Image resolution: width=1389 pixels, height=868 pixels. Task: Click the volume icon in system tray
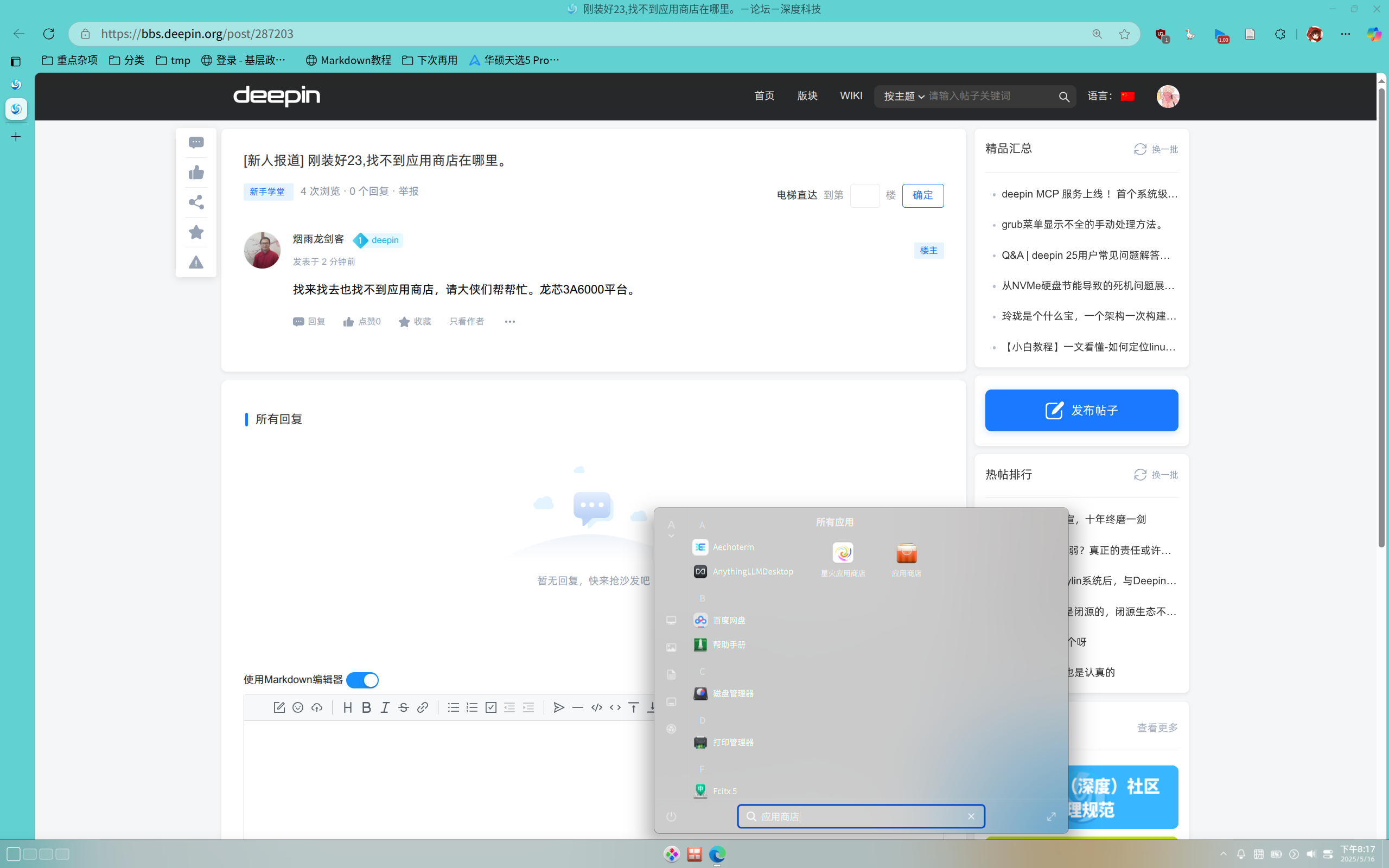pyautogui.click(x=1311, y=854)
